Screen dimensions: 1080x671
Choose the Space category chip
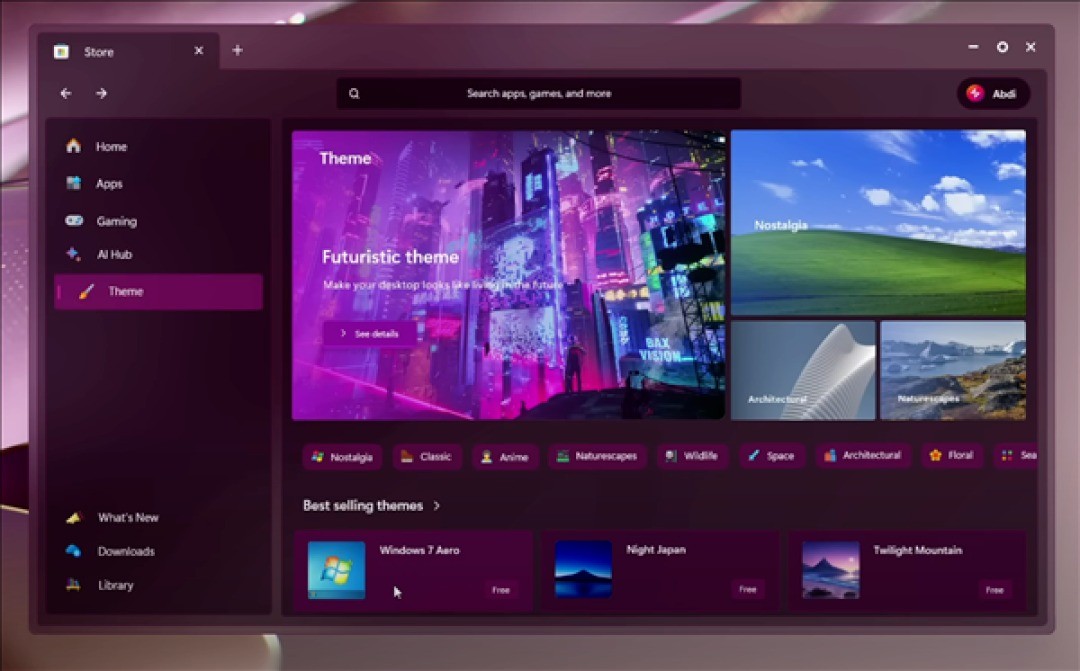point(771,456)
